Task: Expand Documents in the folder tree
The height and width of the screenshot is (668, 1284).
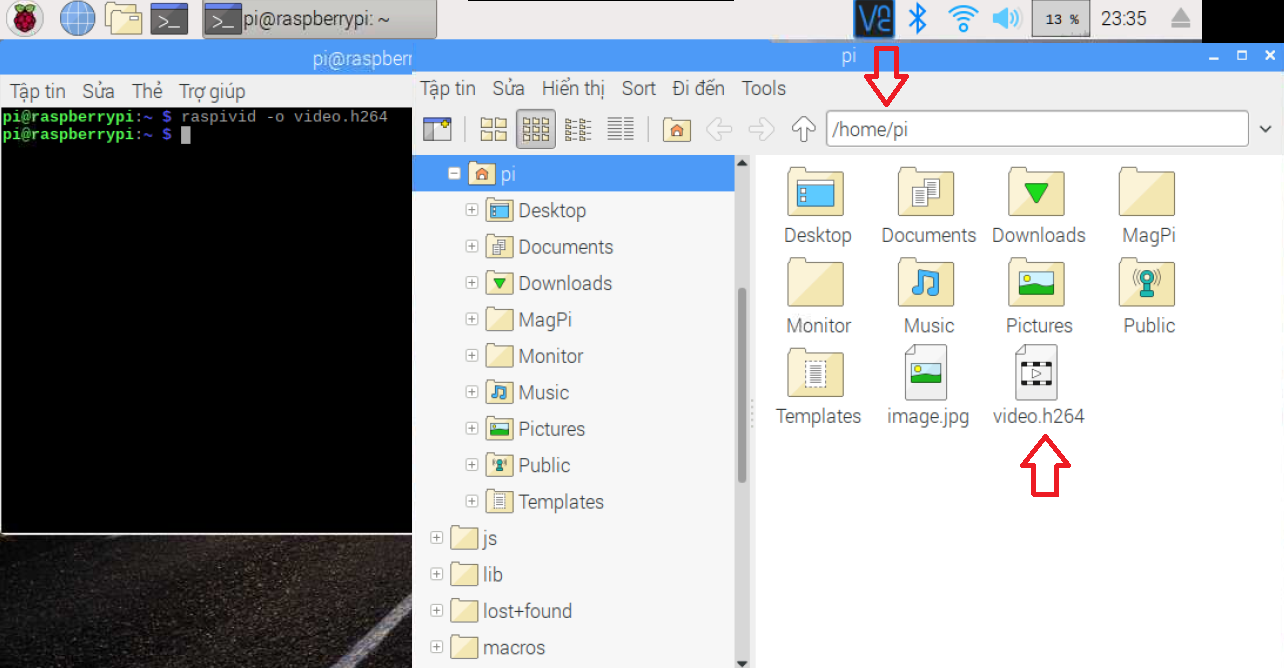Action: coord(472,247)
